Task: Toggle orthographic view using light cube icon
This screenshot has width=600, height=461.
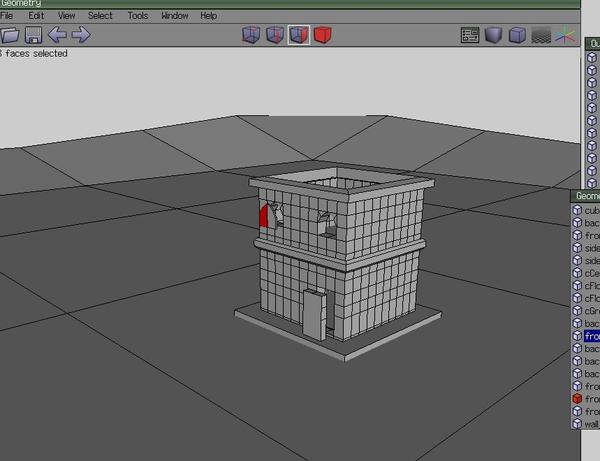Action: click(x=517, y=35)
